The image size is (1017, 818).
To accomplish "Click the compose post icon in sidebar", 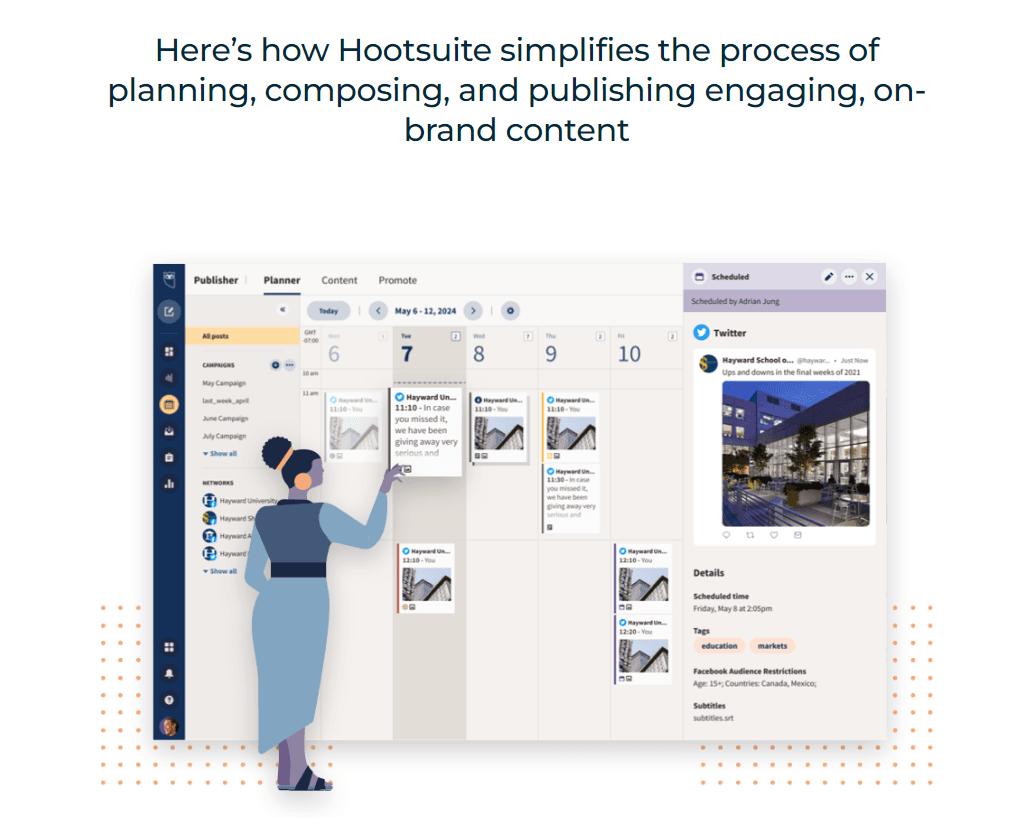I will (169, 311).
